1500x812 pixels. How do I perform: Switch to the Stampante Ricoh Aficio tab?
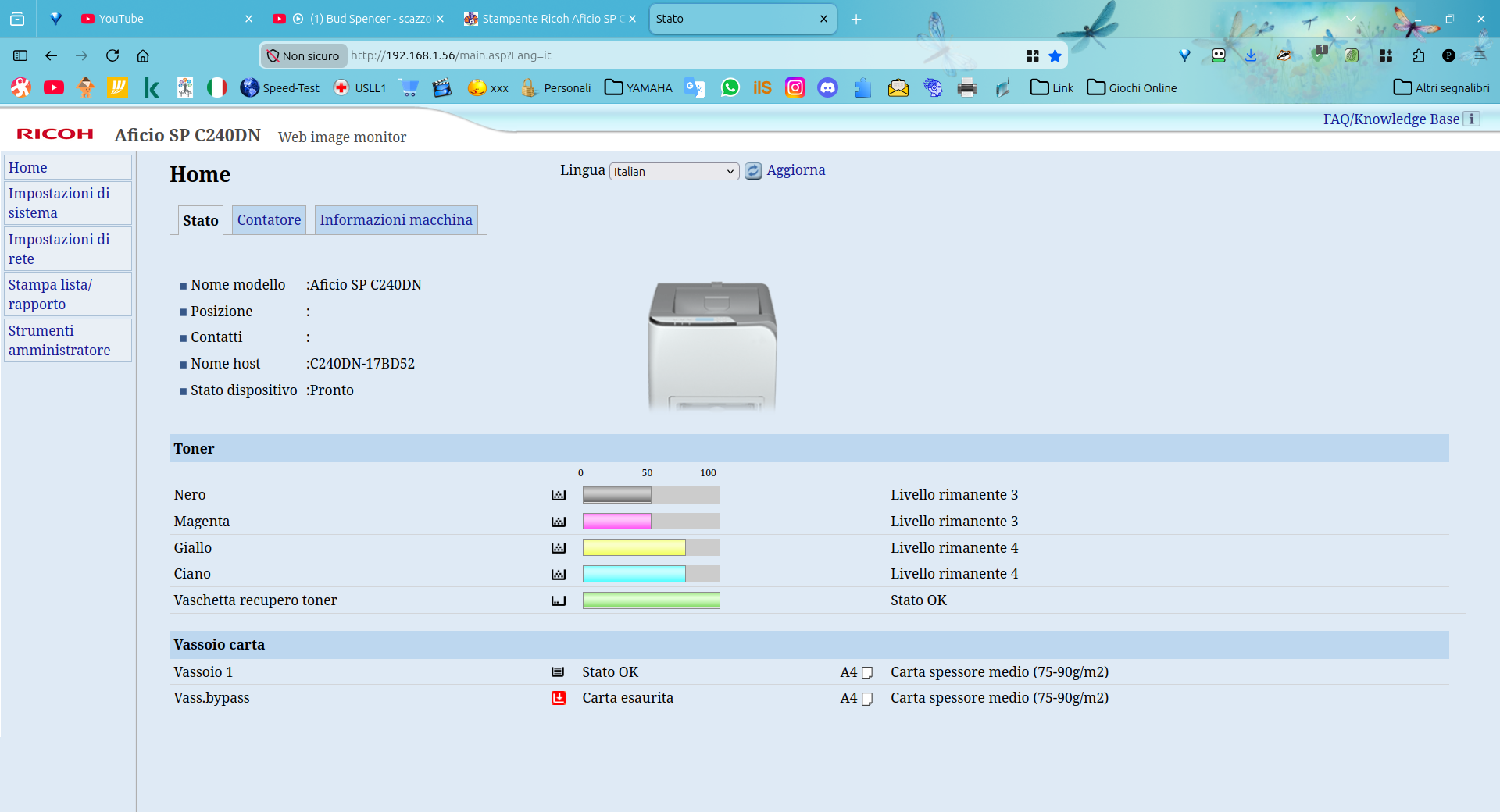(x=549, y=19)
